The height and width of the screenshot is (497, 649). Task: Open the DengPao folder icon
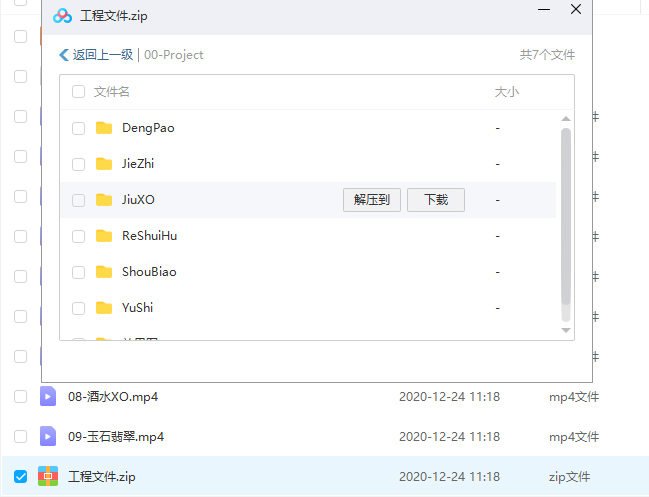103,128
